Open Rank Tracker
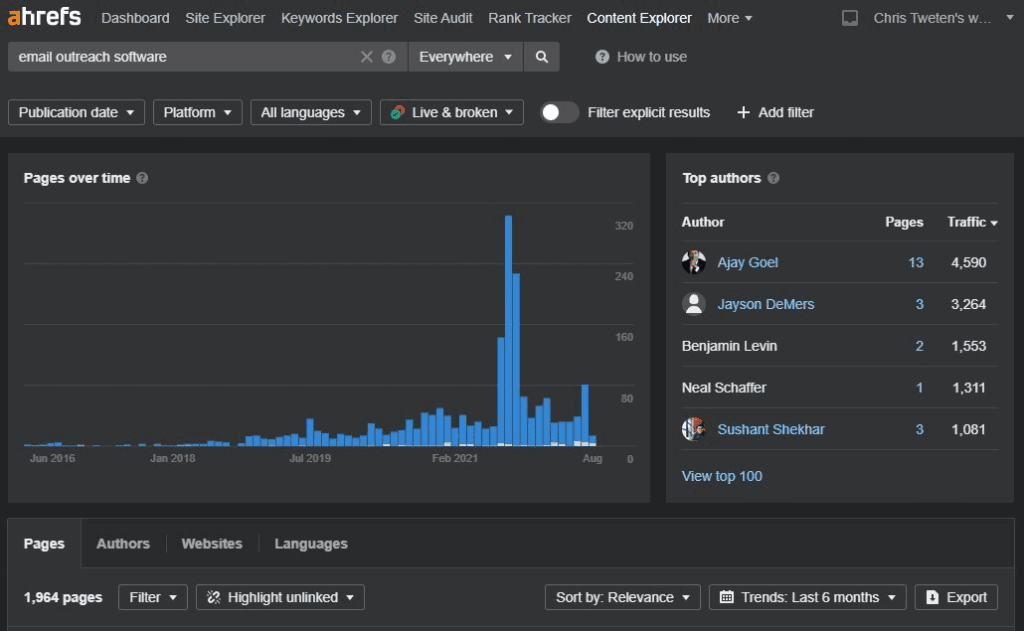The width and height of the screenshot is (1024, 631). (x=530, y=18)
